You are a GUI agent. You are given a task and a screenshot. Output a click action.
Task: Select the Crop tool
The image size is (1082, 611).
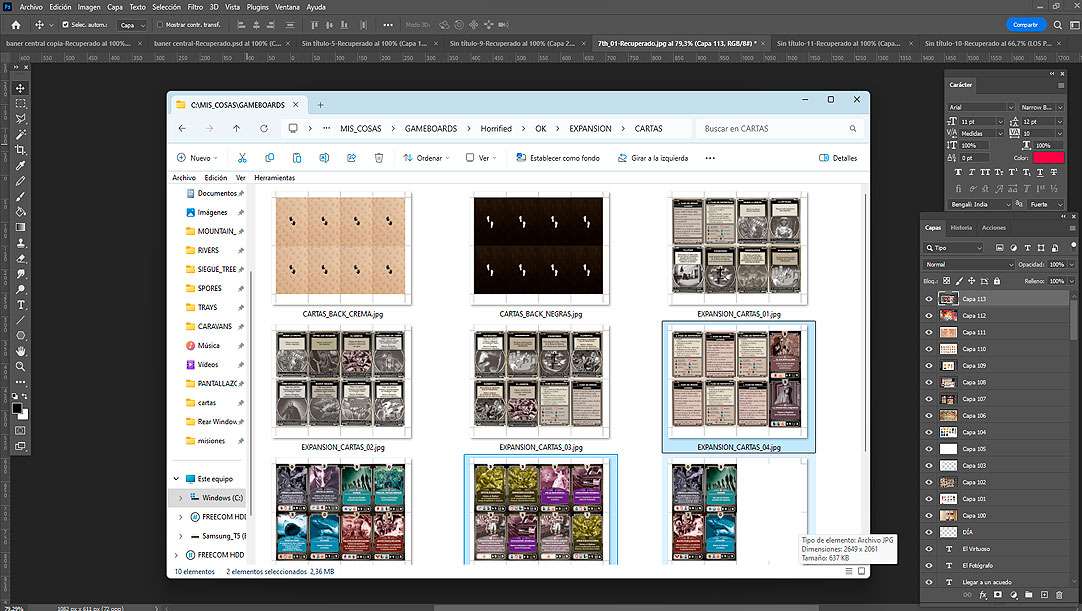20,150
